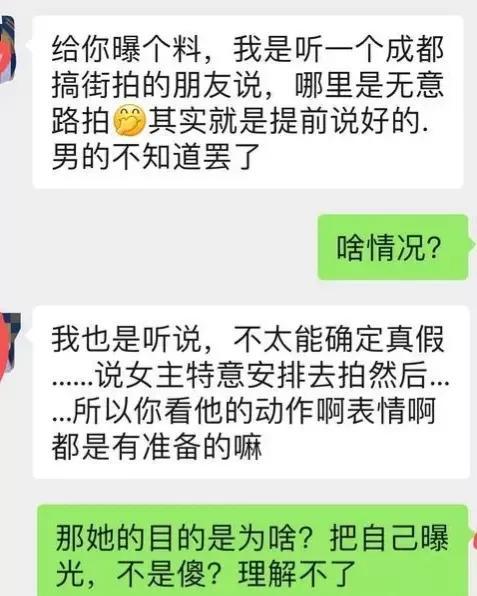Click the text 都是有准备的嘛
This screenshot has width=477, height=596.
157,446
